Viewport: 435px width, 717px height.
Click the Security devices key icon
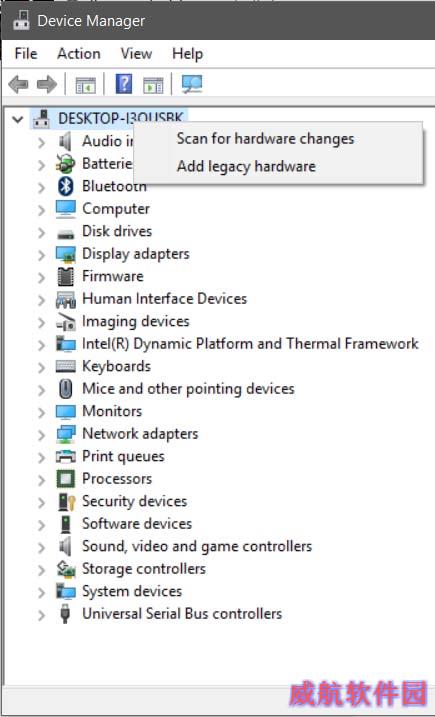pyautogui.click(x=66, y=502)
